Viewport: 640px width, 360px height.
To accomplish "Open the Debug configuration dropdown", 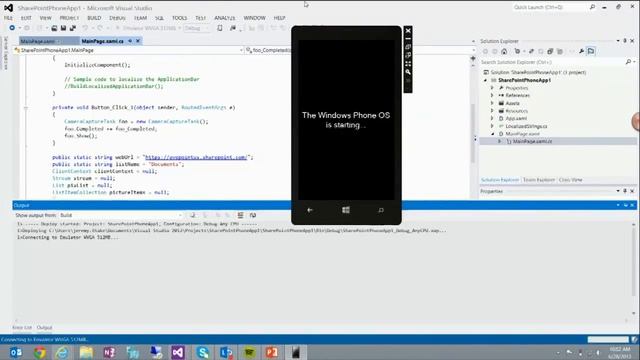I will tap(197, 28).
